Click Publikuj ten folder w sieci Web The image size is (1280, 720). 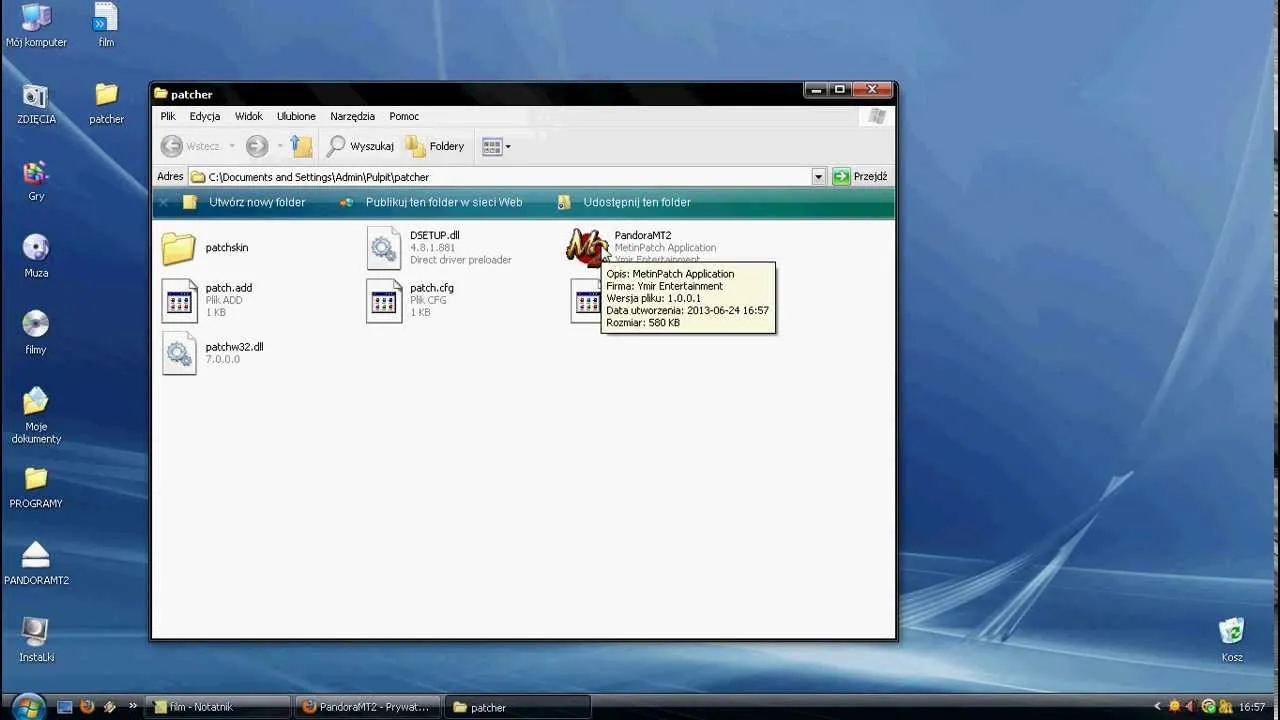tap(431, 202)
